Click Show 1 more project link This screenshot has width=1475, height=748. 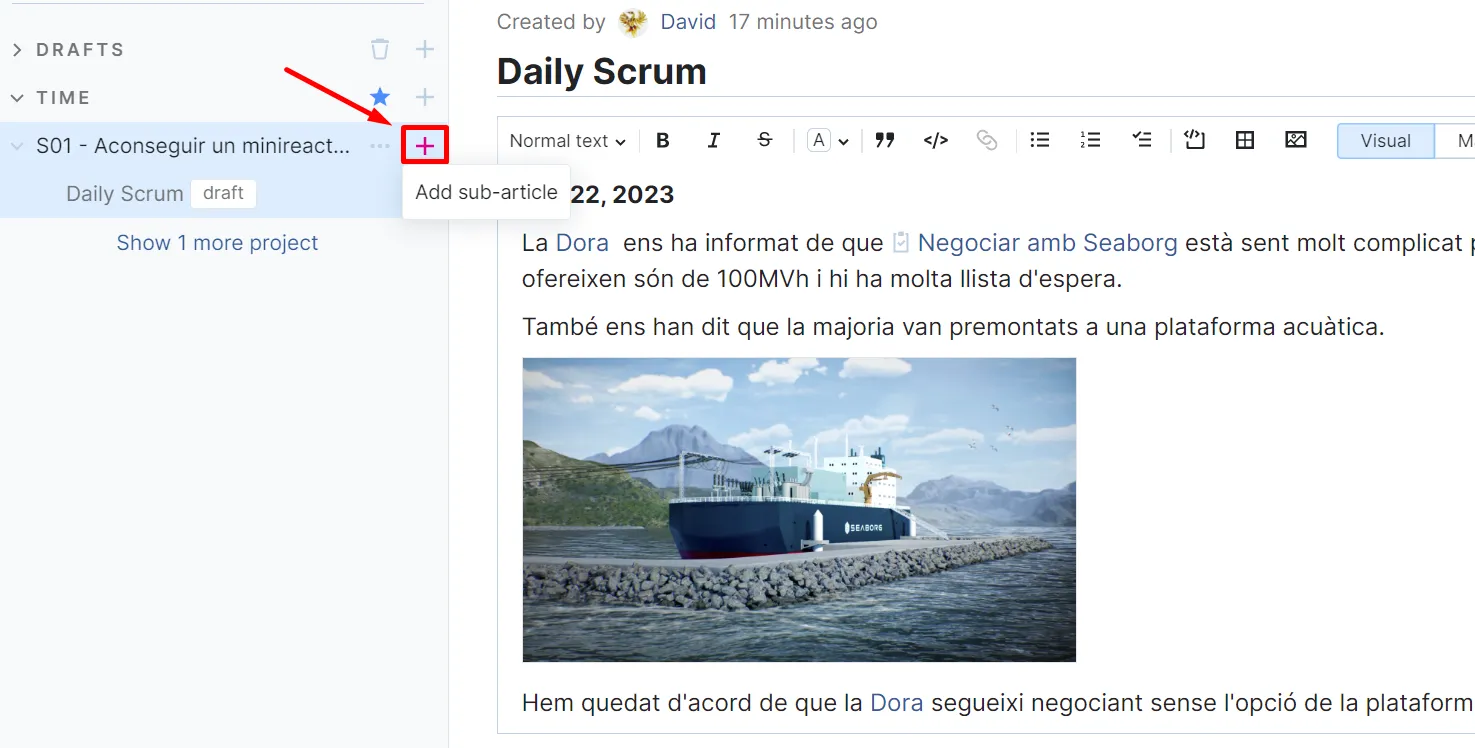[x=217, y=243]
